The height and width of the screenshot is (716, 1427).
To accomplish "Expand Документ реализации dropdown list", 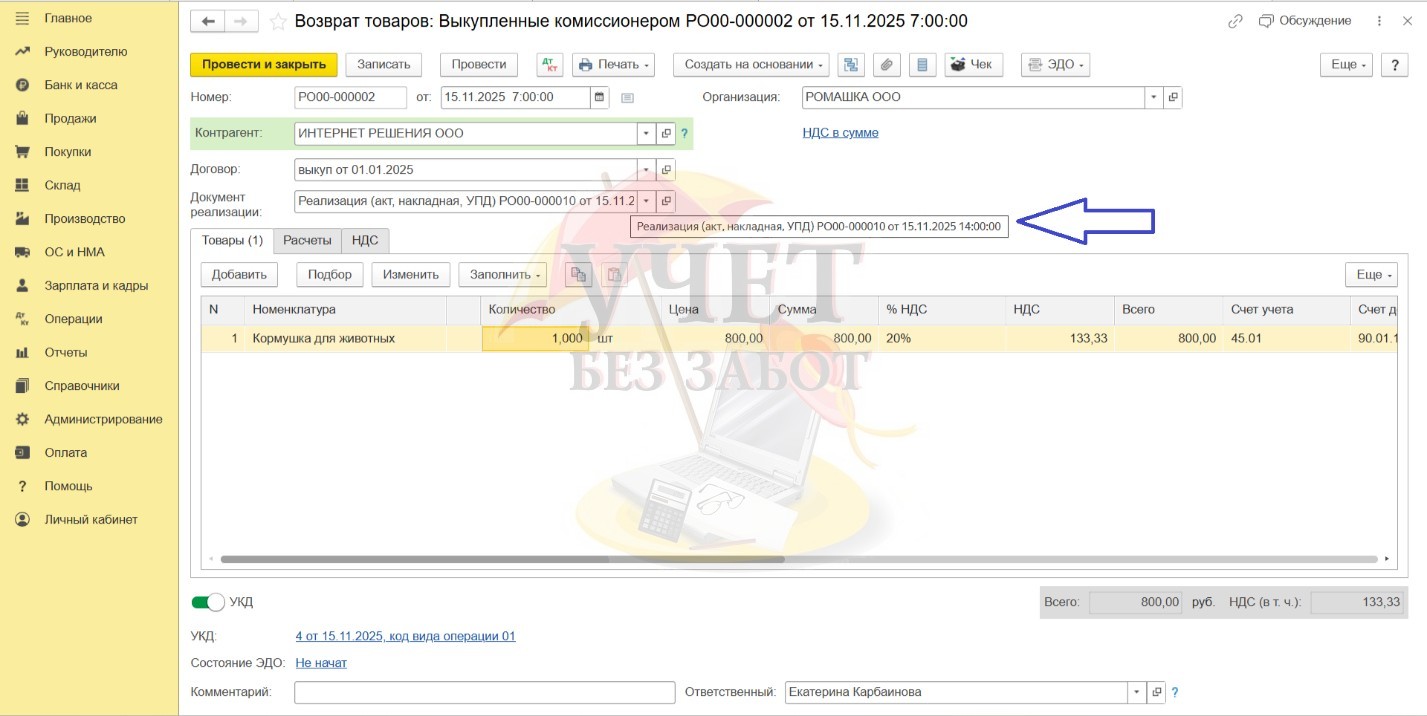I will point(647,201).
